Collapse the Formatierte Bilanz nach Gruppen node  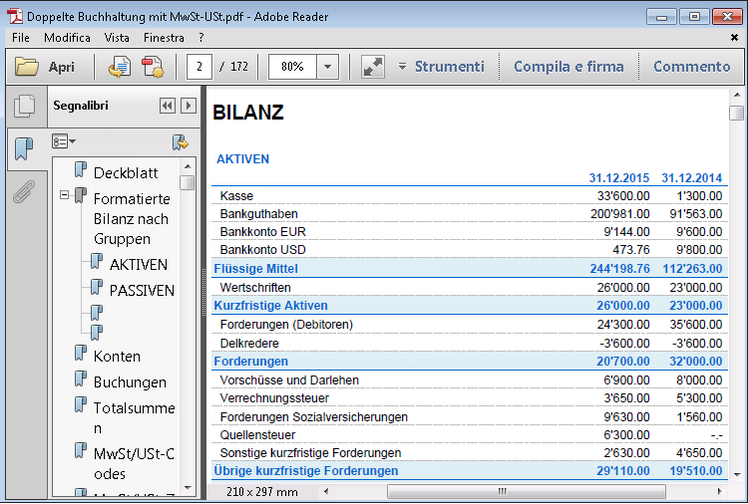(64, 195)
